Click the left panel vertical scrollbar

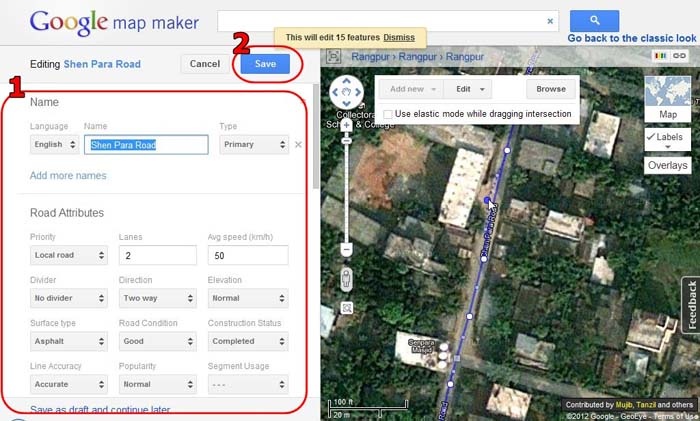click(x=316, y=136)
